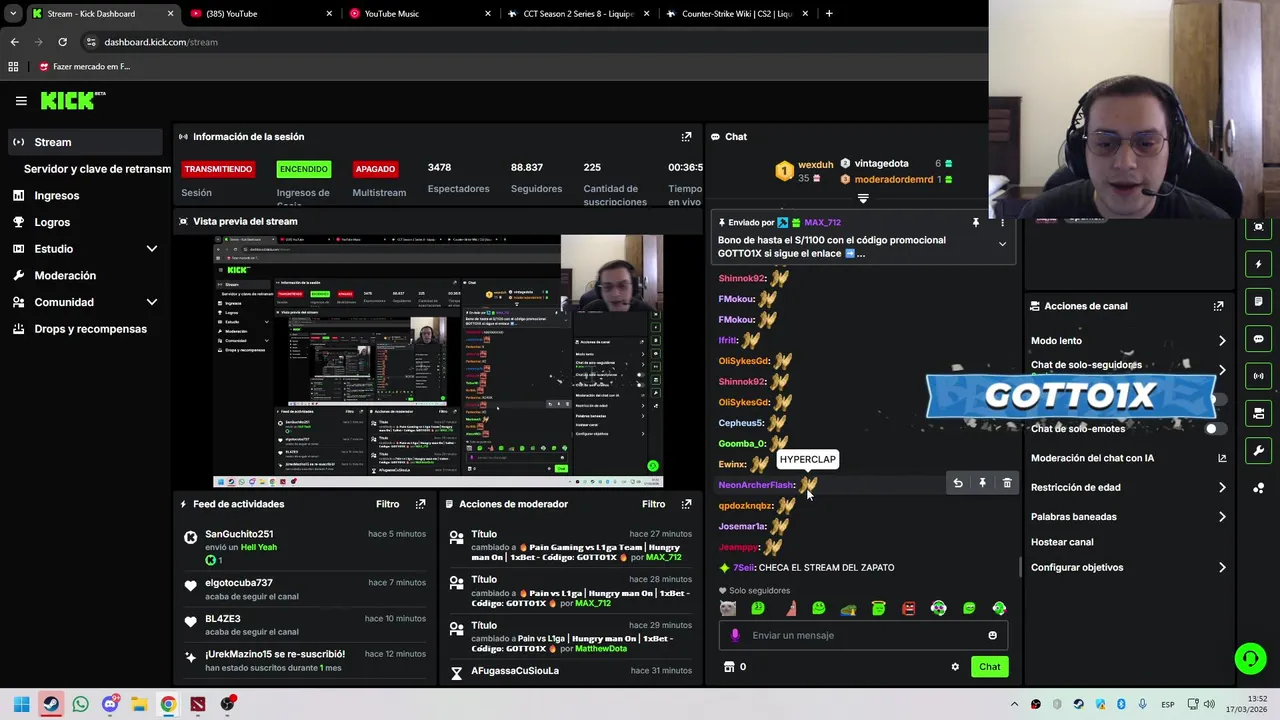This screenshot has width=1280, height=720.
Task: Open the hamburger menu beside Kick logo
Action: pyautogui.click(x=21, y=101)
